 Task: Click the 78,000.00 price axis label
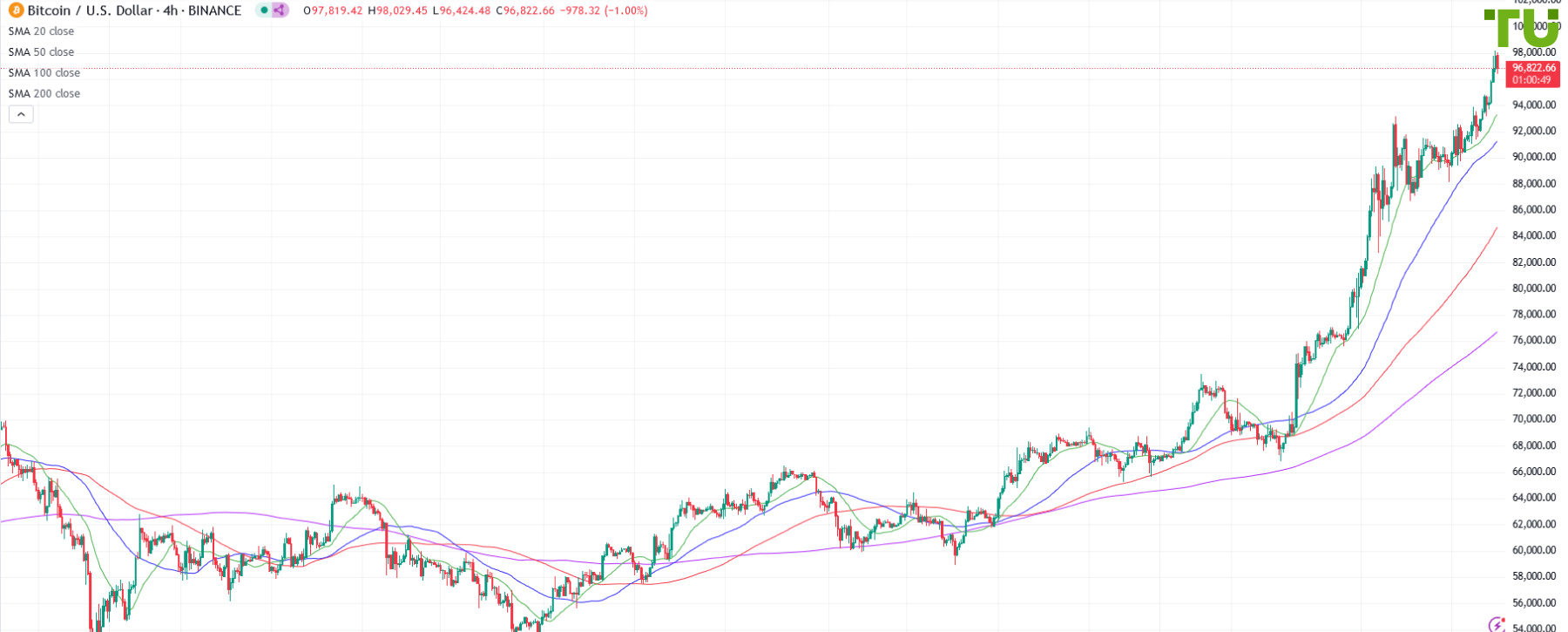click(x=1534, y=314)
